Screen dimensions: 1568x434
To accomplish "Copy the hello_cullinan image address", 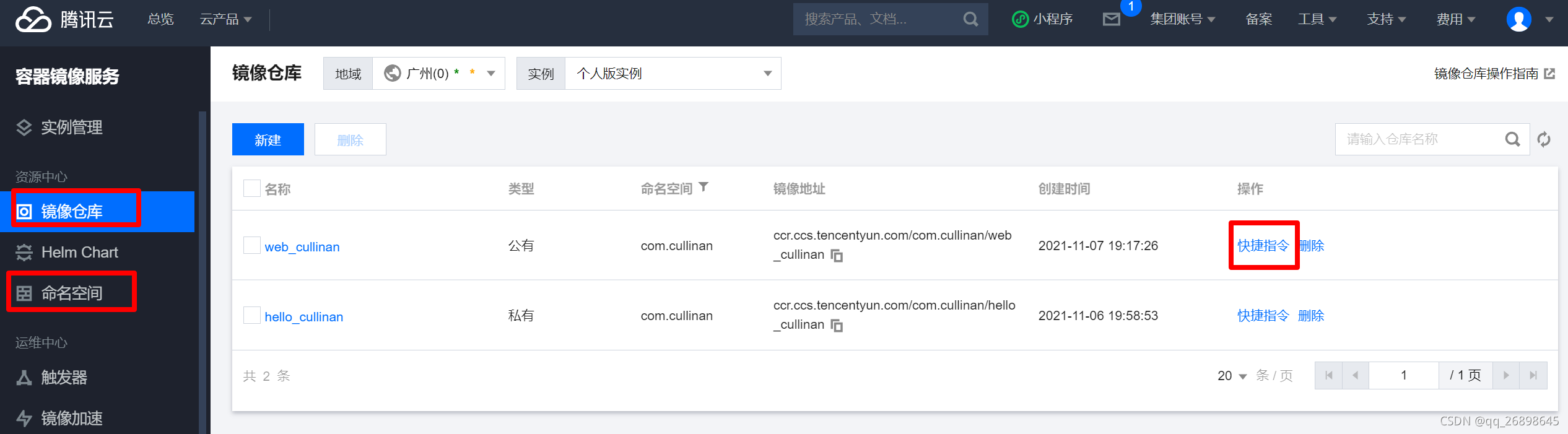I will point(837,325).
